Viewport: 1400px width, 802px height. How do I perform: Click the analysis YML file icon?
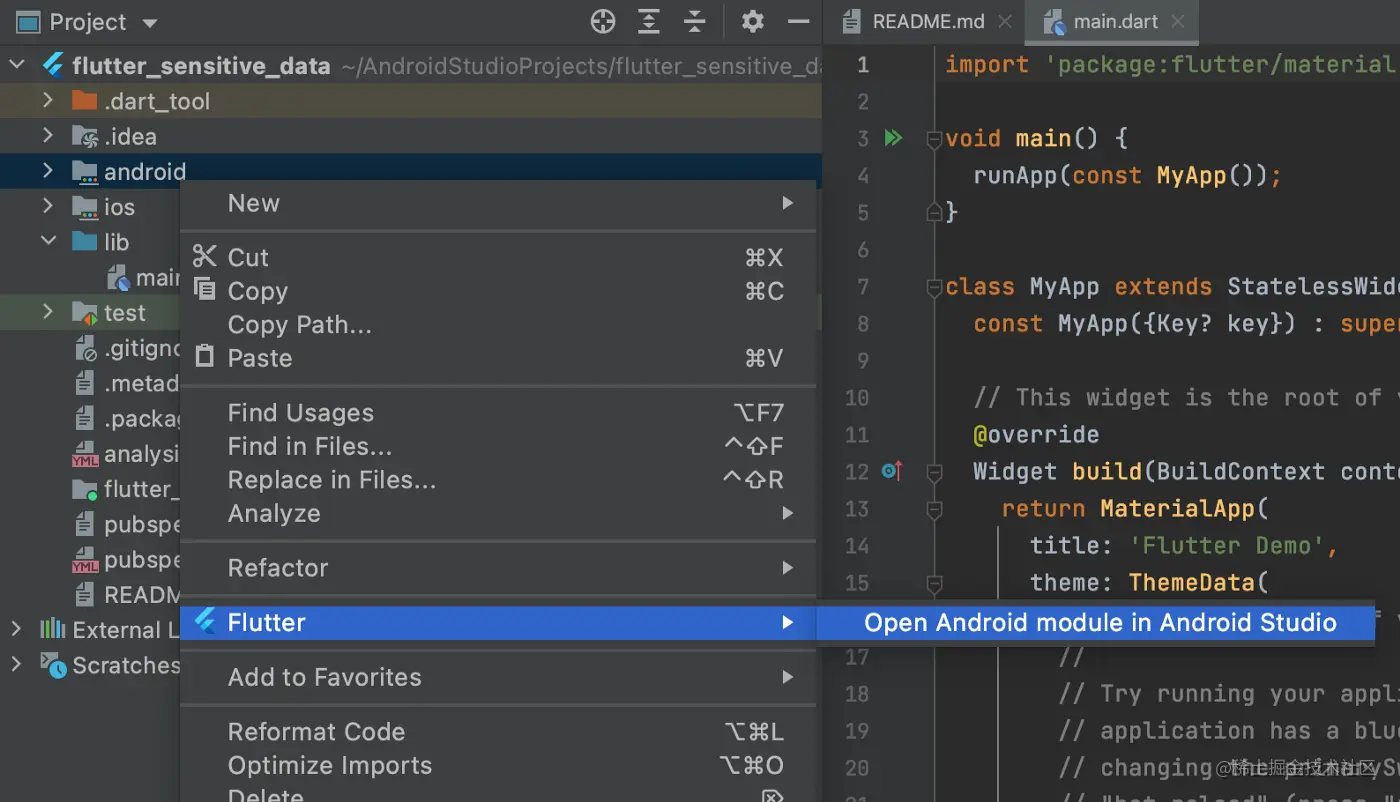(85, 454)
